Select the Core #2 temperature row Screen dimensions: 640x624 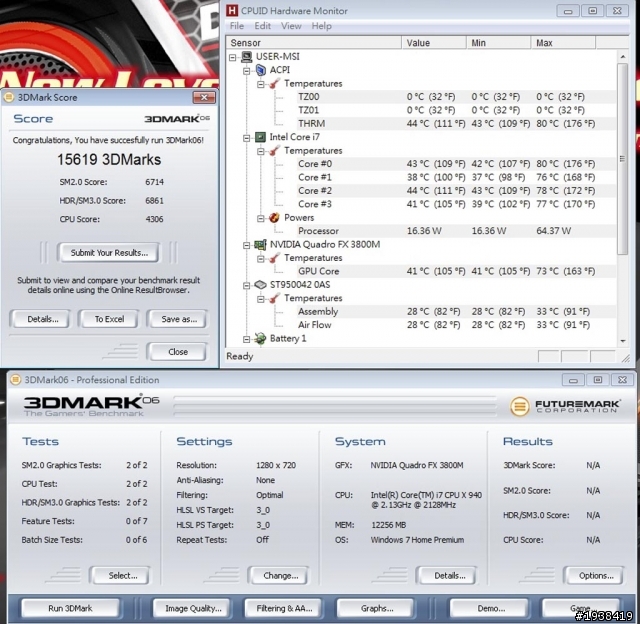tap(457, 191)
